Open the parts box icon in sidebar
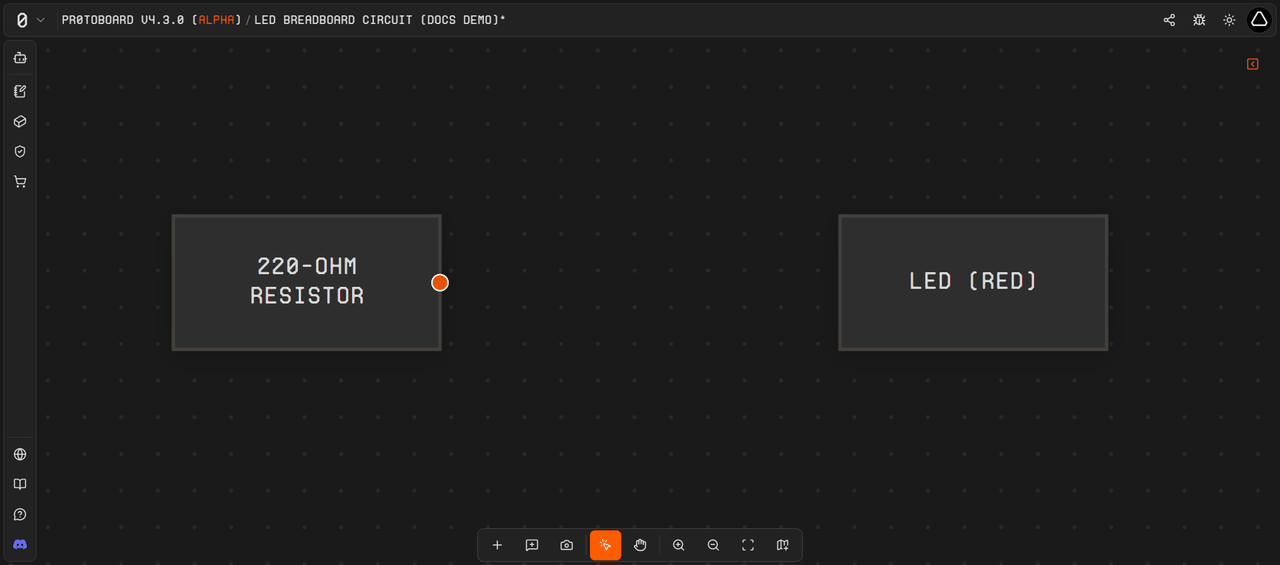1280x565 pixels. click(x=20, y=121)
